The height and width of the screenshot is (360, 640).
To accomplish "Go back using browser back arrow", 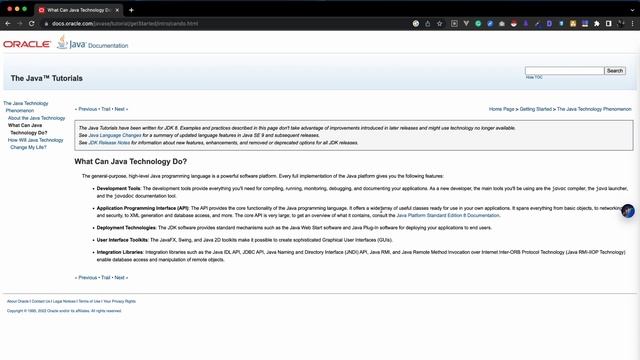I will pyautogui.click(x=8, y=24).
